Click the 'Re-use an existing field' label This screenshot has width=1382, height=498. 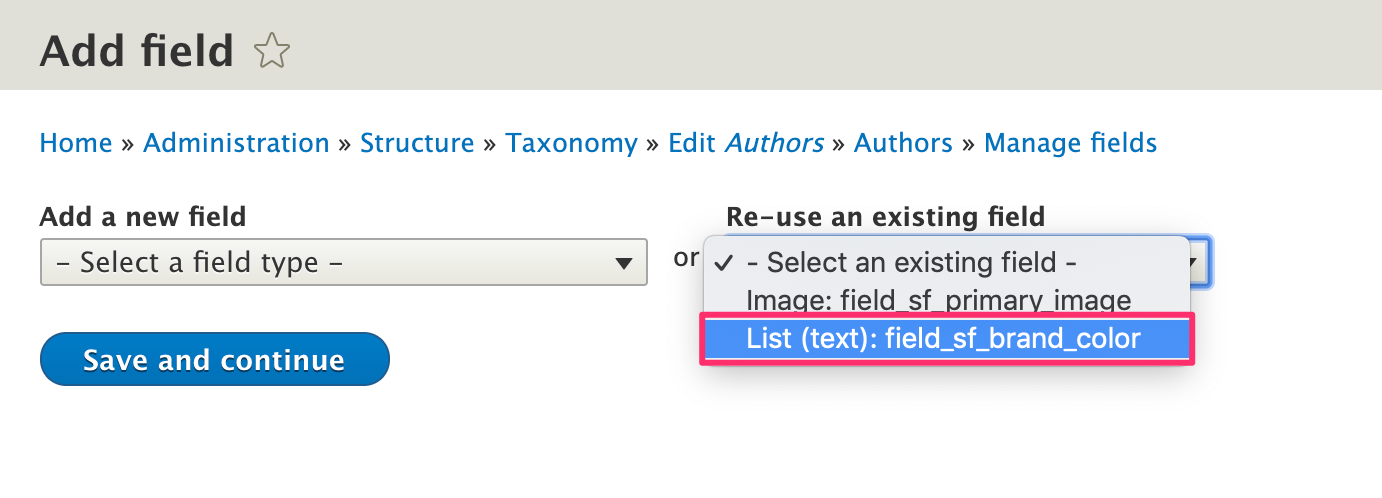tap(885, 216)
